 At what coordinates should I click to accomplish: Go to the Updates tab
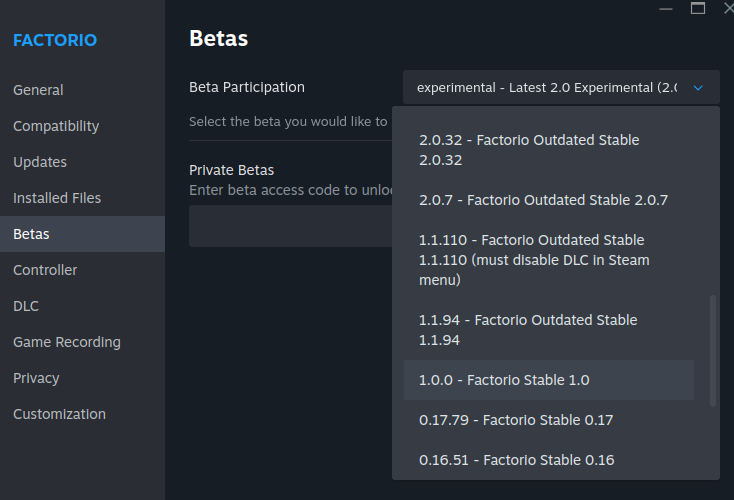pos(40,162)
